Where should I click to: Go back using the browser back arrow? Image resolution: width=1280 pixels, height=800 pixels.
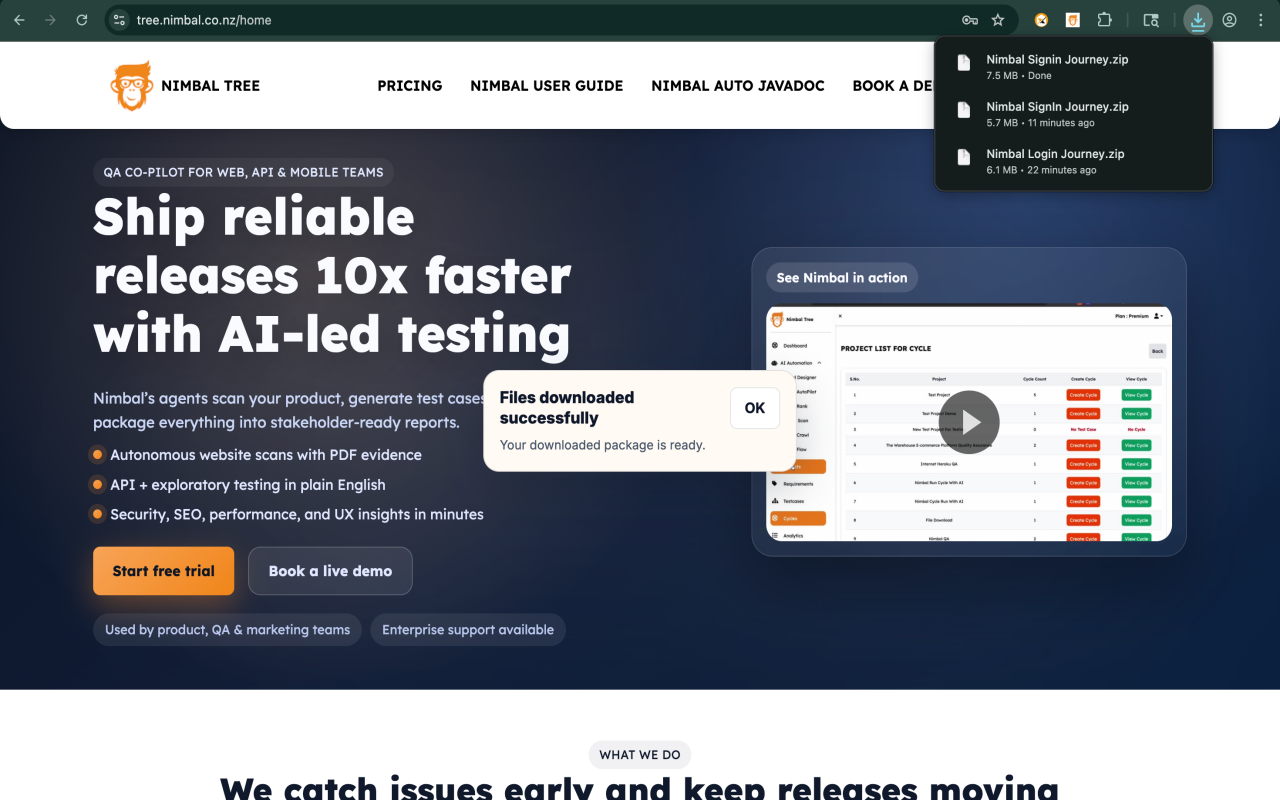click(19, 20)
